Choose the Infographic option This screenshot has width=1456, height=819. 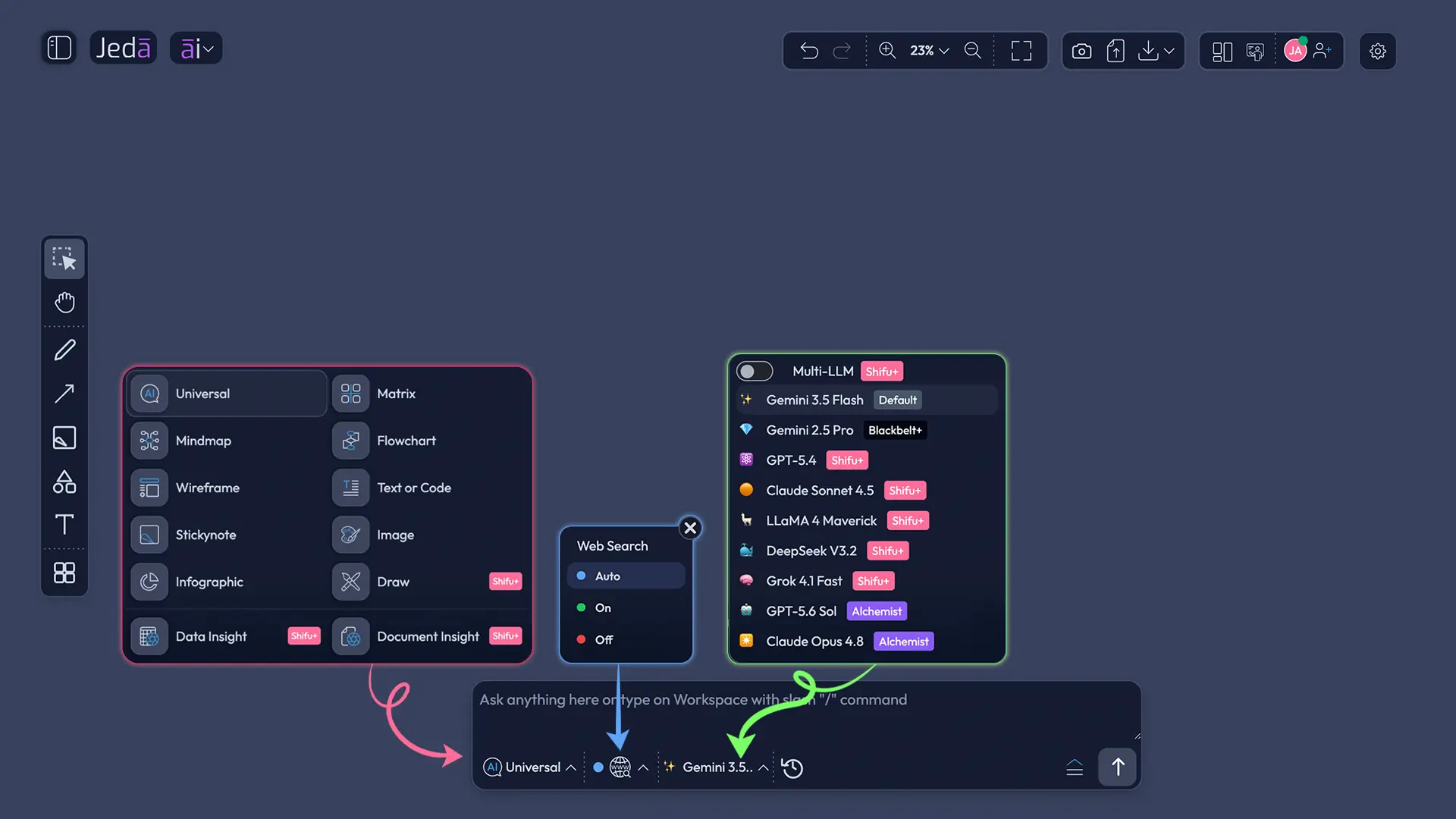click(227, 582)
